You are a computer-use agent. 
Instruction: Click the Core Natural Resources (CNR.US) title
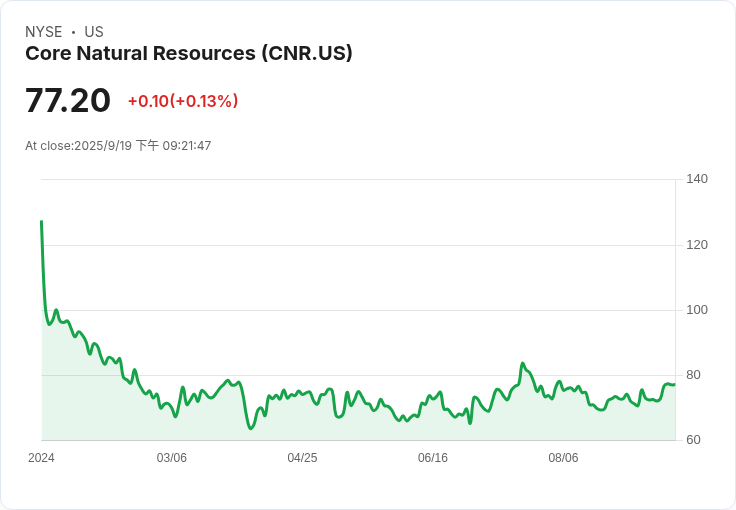(x=189, y=53)
